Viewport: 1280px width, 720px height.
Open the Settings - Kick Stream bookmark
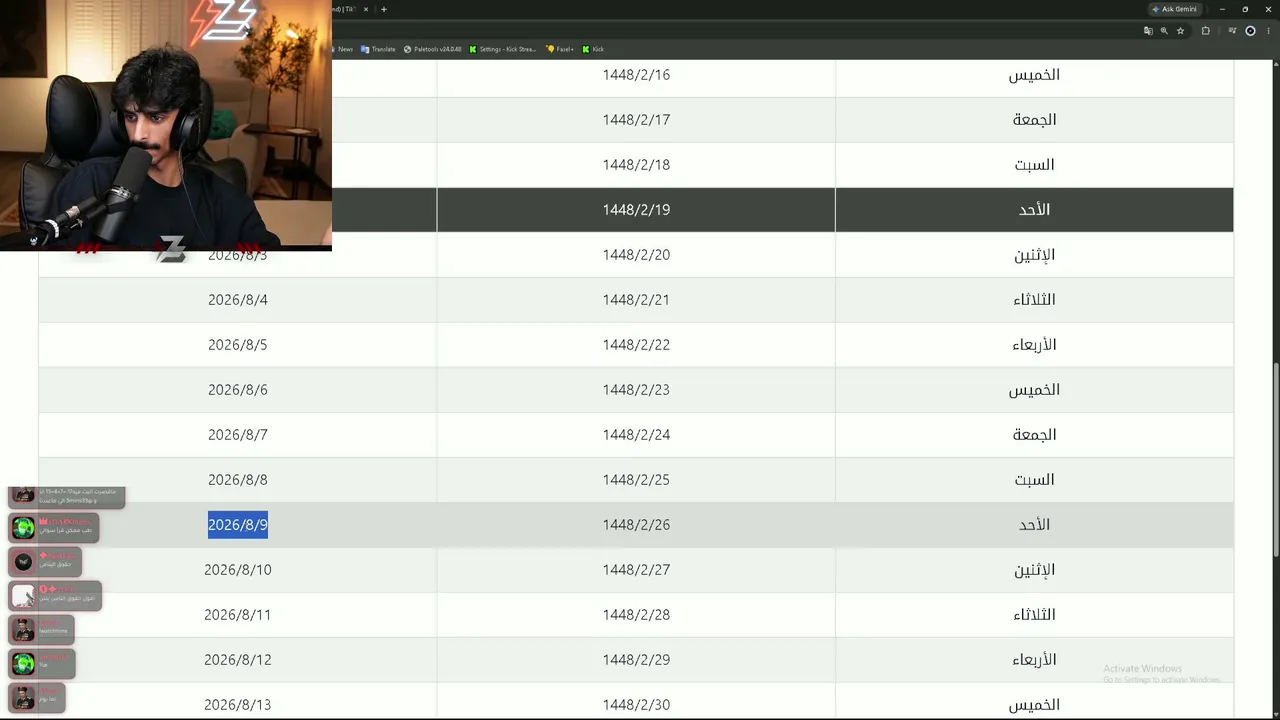503,49
